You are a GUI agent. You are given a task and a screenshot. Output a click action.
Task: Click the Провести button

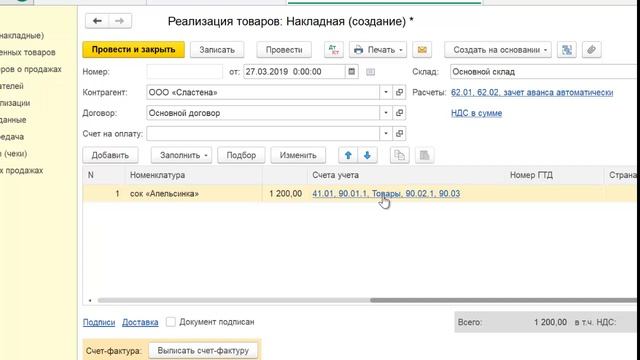click(284, 50)
